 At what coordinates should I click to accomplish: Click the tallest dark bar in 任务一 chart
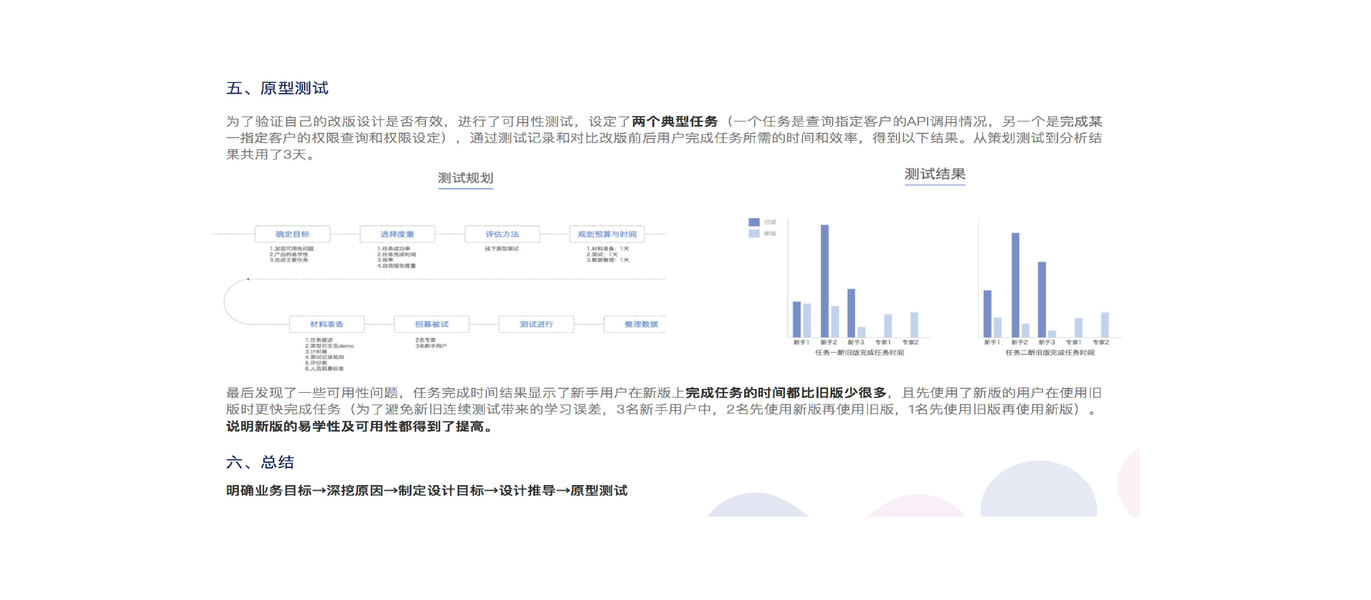825,281
